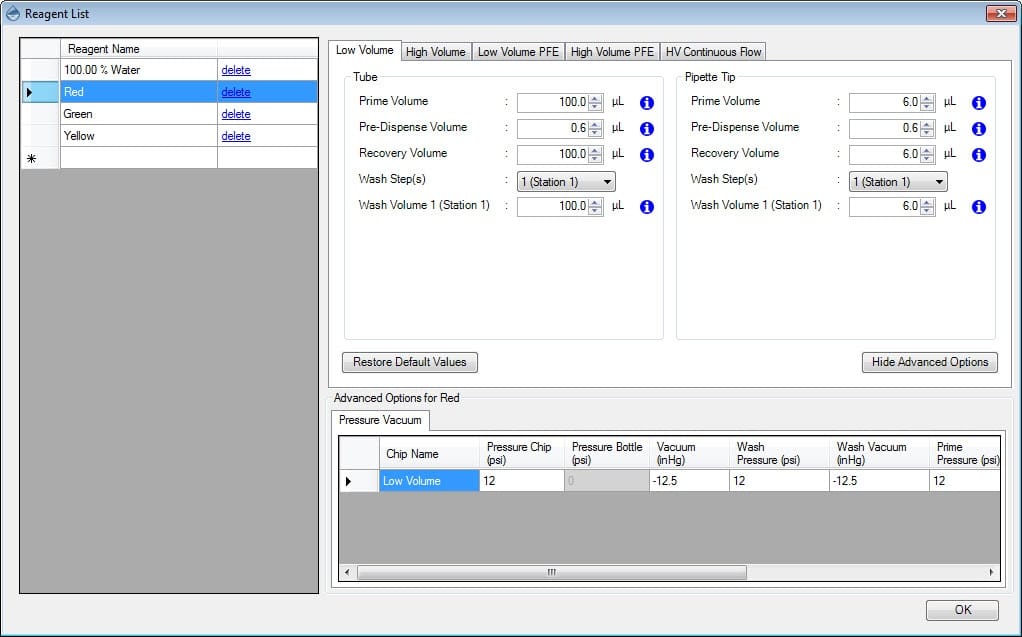Open Pipette Tip Wash Step(s) dropdown
Viewport: 1022px width, 637px height.
(898, 182)
